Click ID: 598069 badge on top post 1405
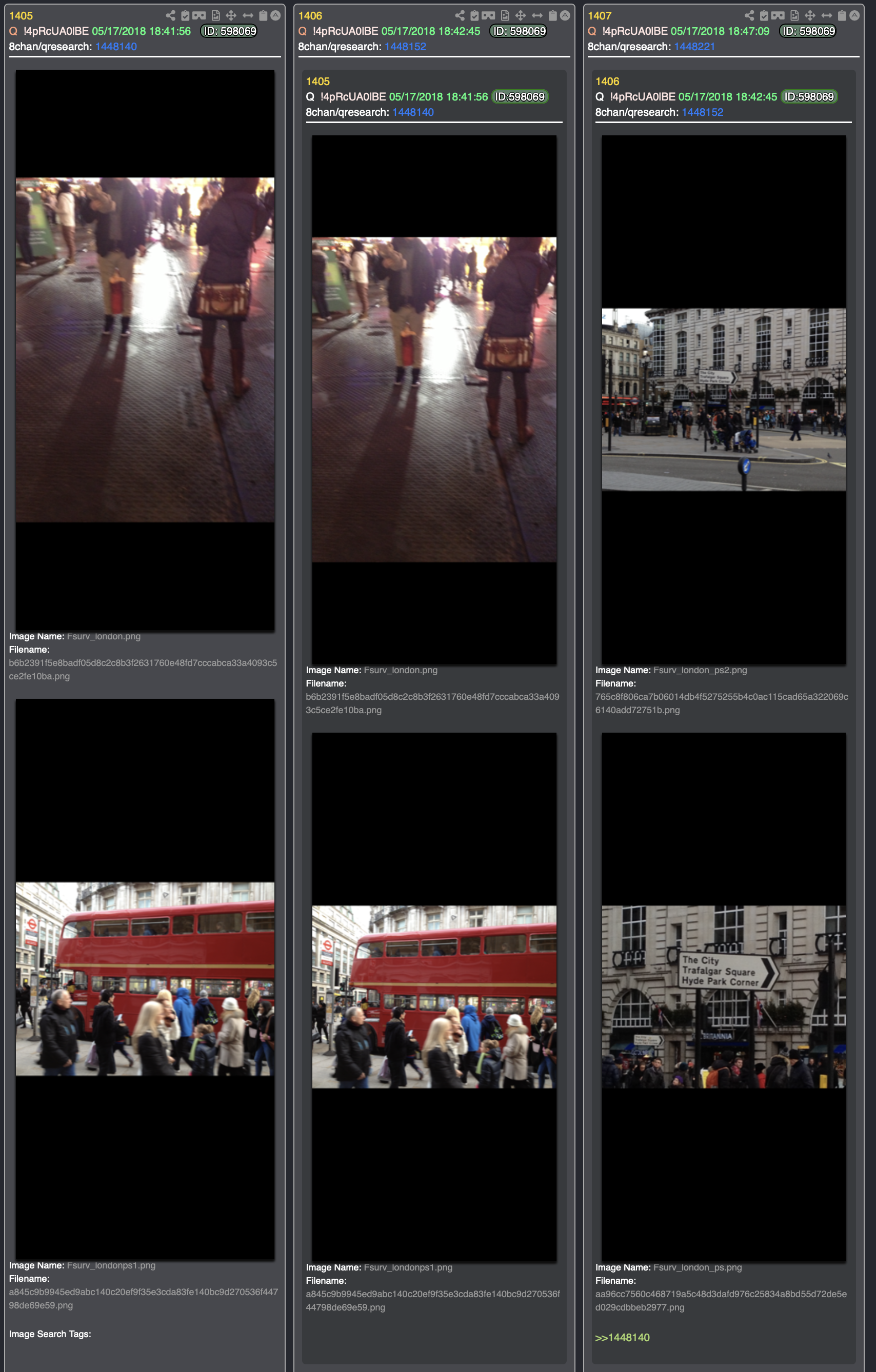This screenshot has height=1372, width=876. [229, 31]
